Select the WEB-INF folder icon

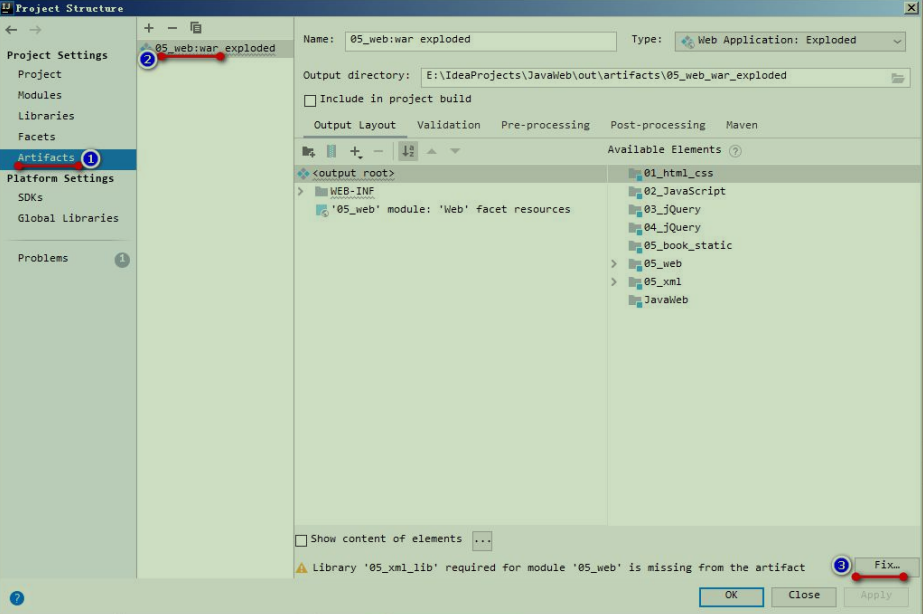coord(321,191)
